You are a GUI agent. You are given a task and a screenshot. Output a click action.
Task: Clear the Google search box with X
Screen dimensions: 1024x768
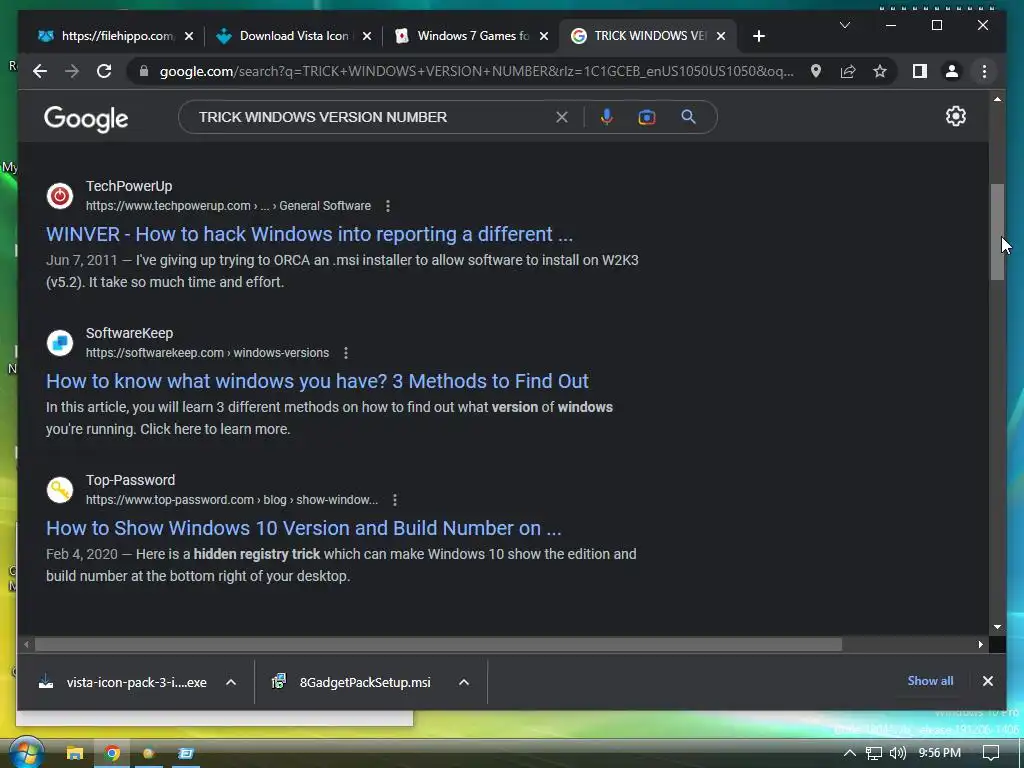pyautogui.click(x=562, y=118)
